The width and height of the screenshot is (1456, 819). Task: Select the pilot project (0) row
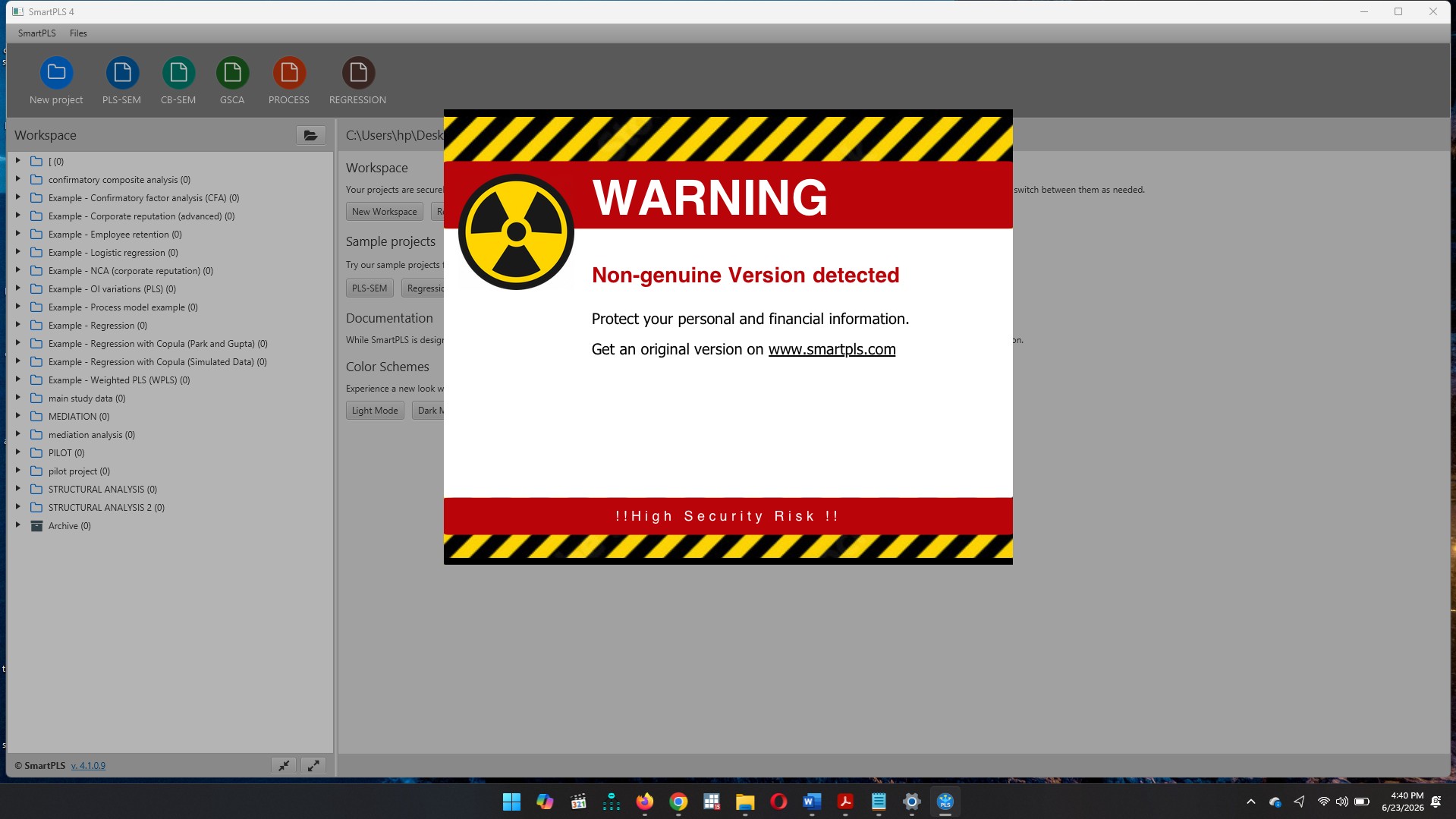[x=170, y=471]
